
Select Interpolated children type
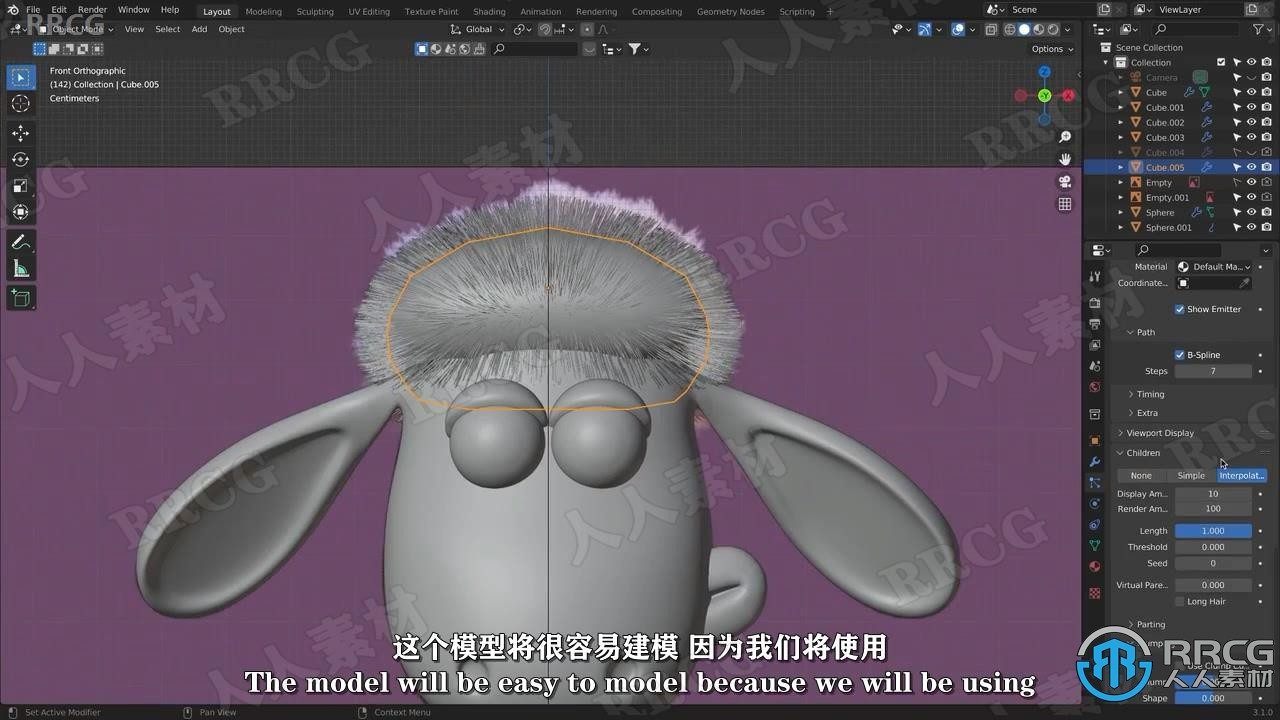coord(1242,476)
